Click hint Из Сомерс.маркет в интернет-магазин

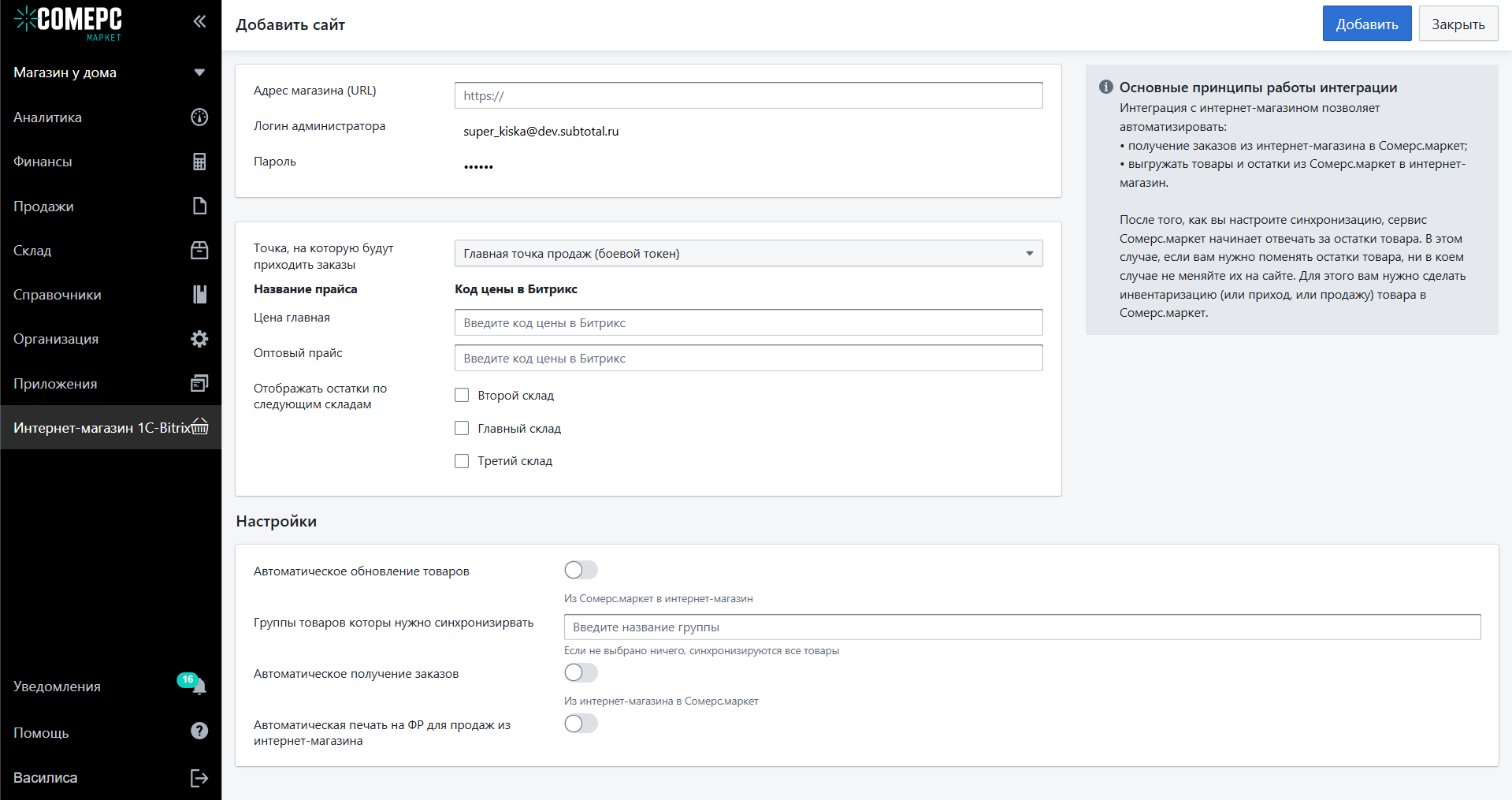(659, 599)
